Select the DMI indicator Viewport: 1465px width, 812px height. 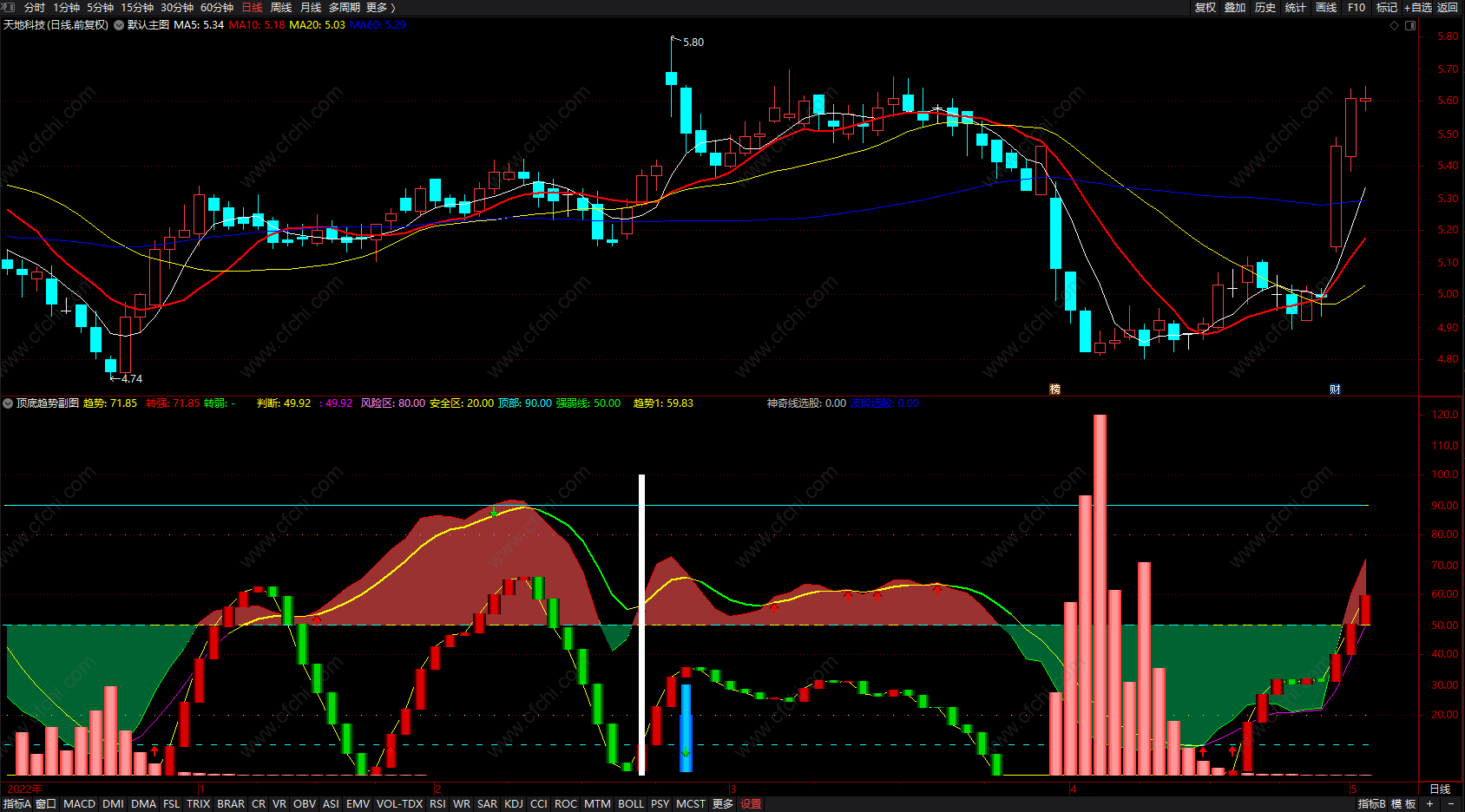click(x=113, y=804)
